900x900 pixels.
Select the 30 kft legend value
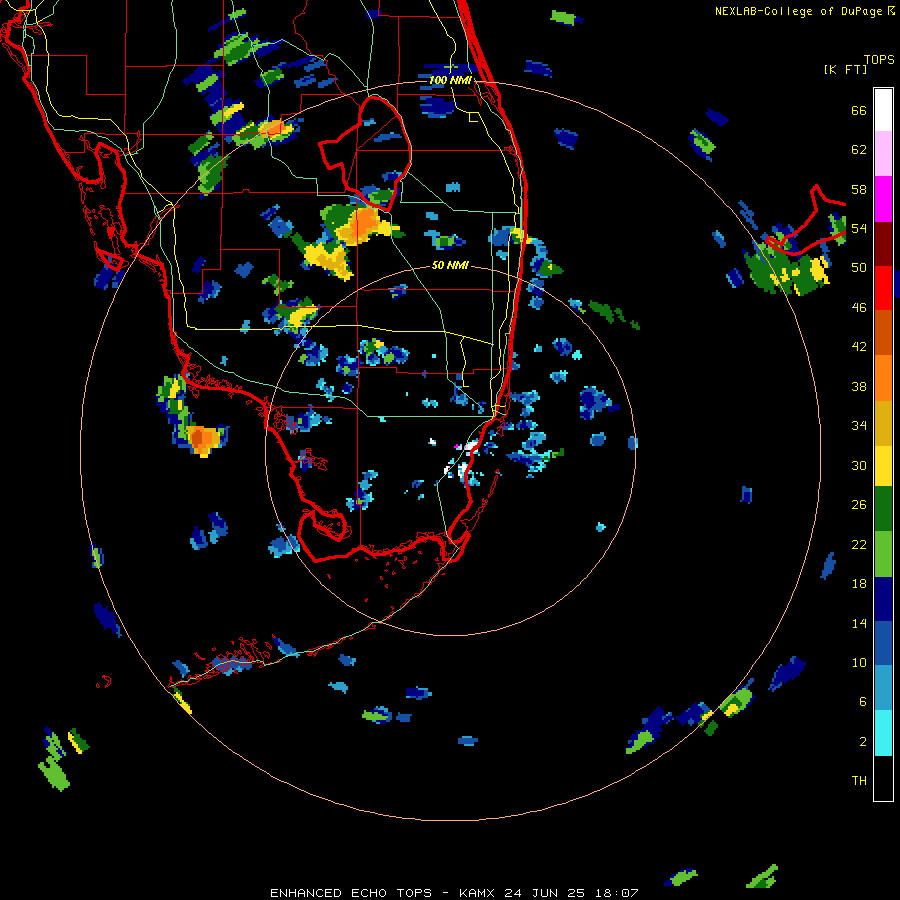point(859,465)
